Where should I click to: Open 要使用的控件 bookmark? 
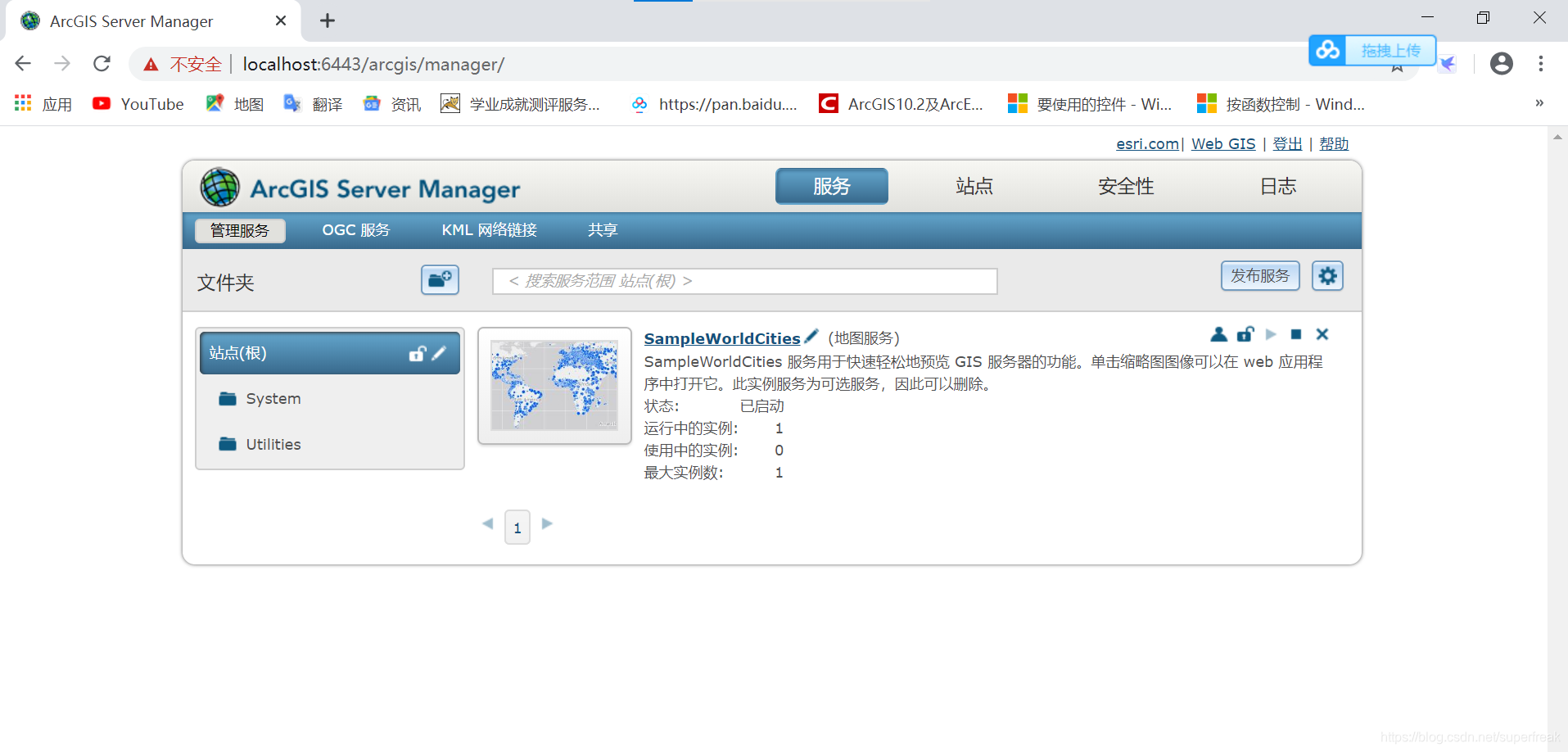pos(1090,104)
